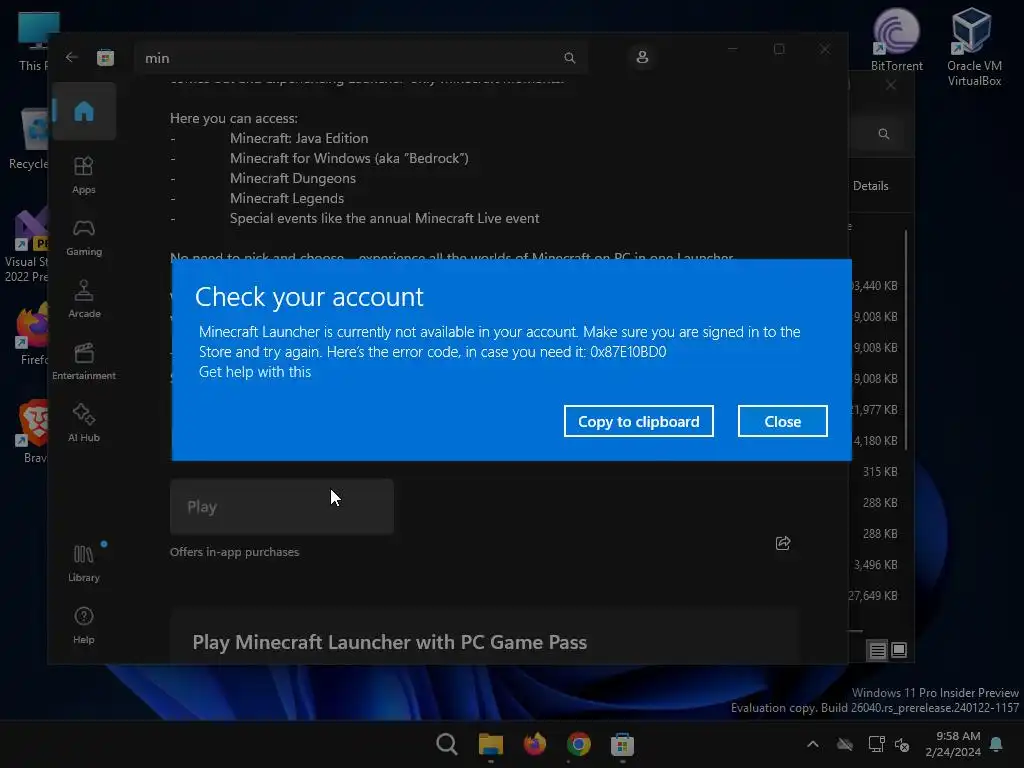The height and width of the screenshot is (768, 1024).
Task: Switch background window to details list view
Action: (x=877, y=650)
